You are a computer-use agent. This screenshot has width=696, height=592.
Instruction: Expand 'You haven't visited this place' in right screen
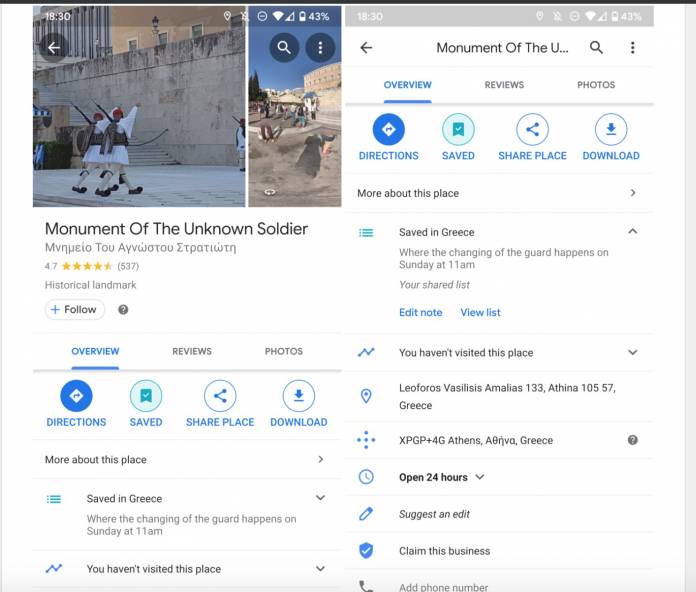[x=633, y=352]
